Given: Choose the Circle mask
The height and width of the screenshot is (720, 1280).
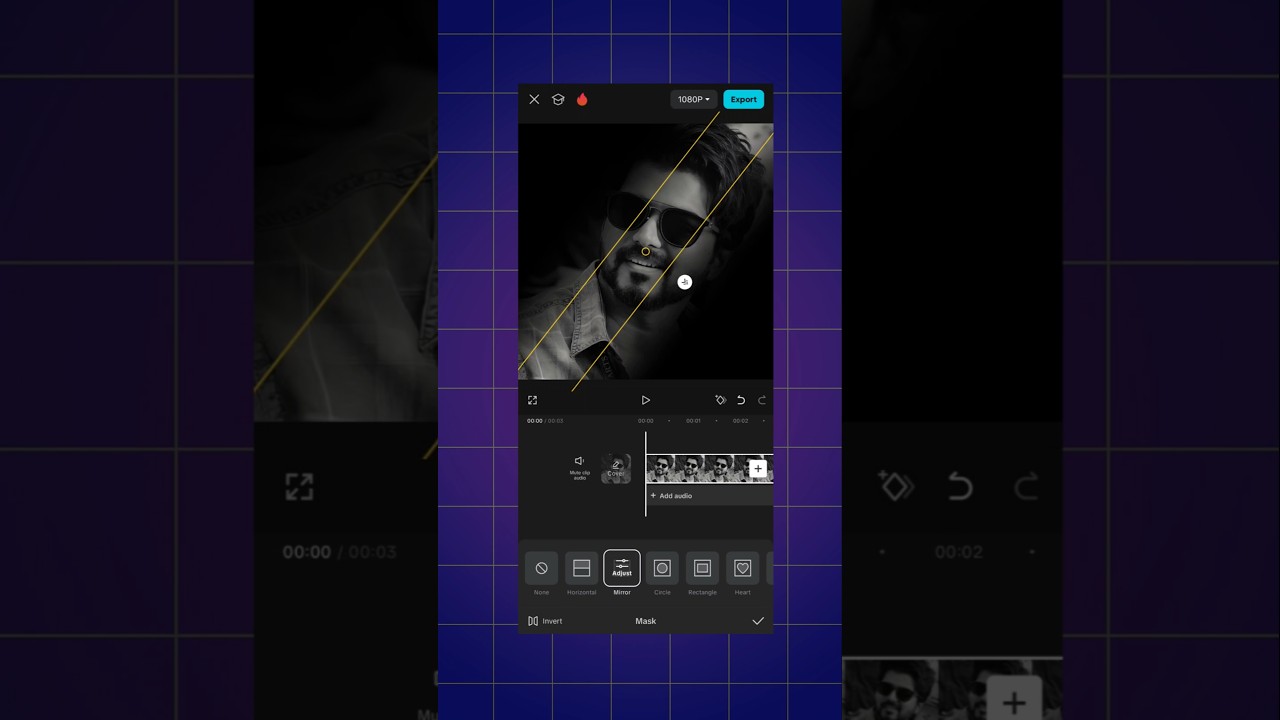Looking at the screenshot, I should 662,573.
